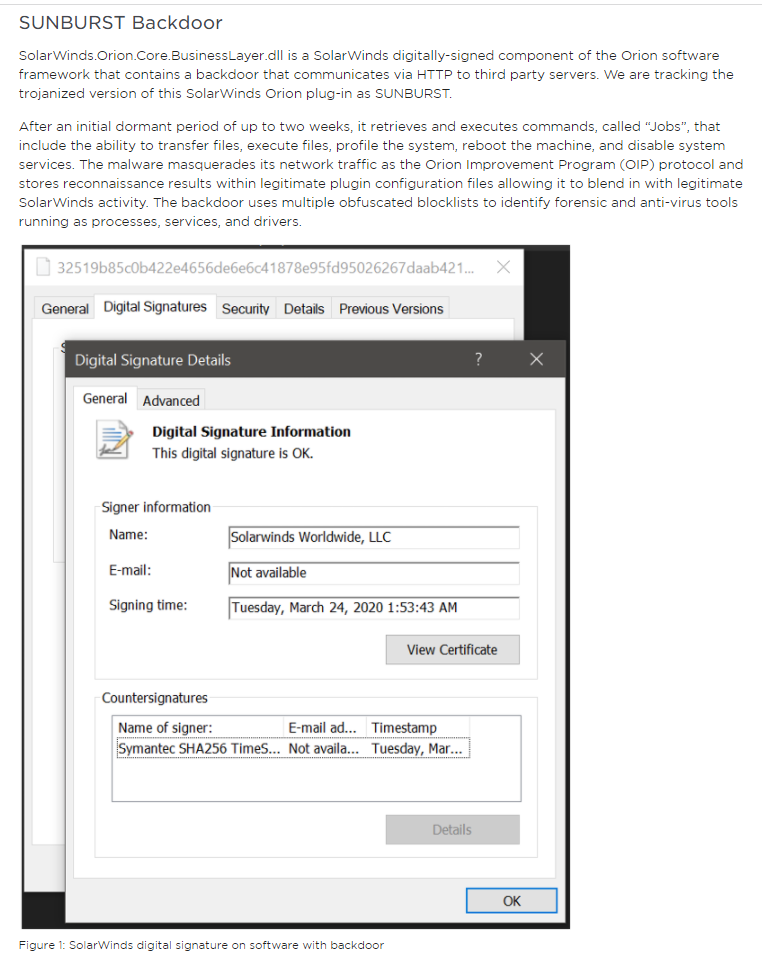This screenshot has height=957, width=762.
Task: Click the Not availa... cell in countersignature row
Action: 323,748
